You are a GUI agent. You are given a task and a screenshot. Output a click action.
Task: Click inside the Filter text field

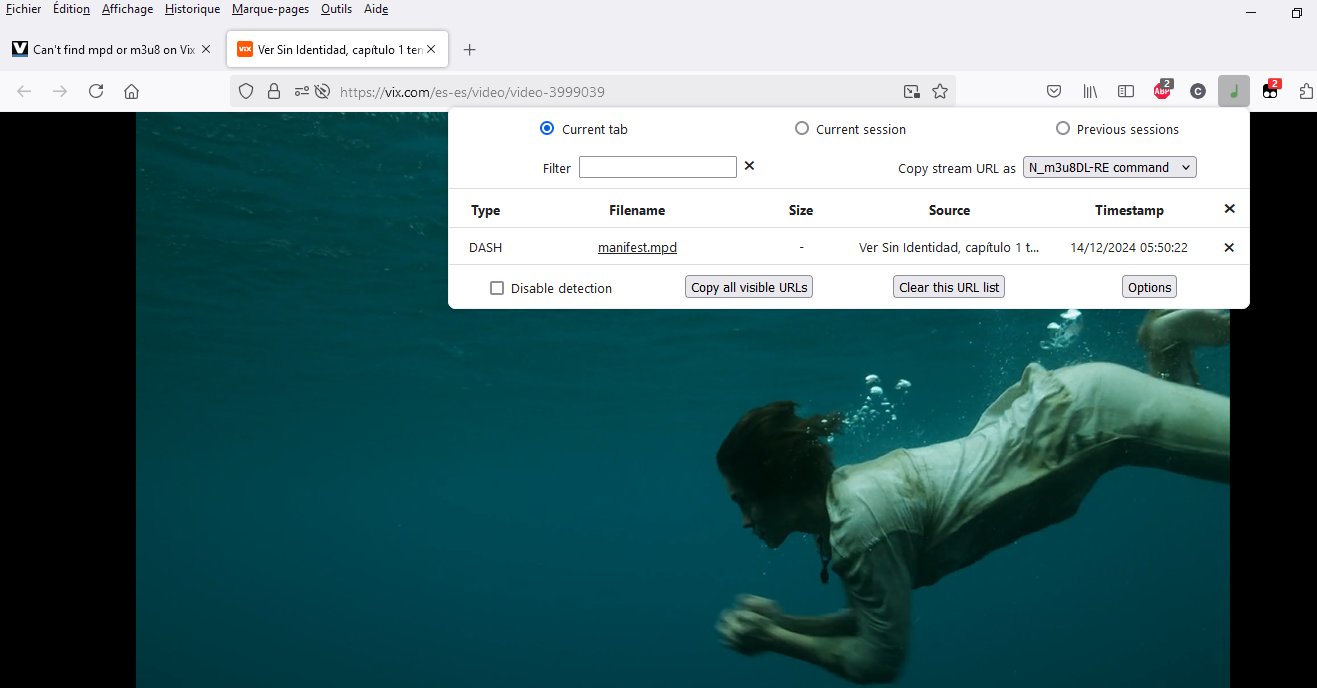658,167
